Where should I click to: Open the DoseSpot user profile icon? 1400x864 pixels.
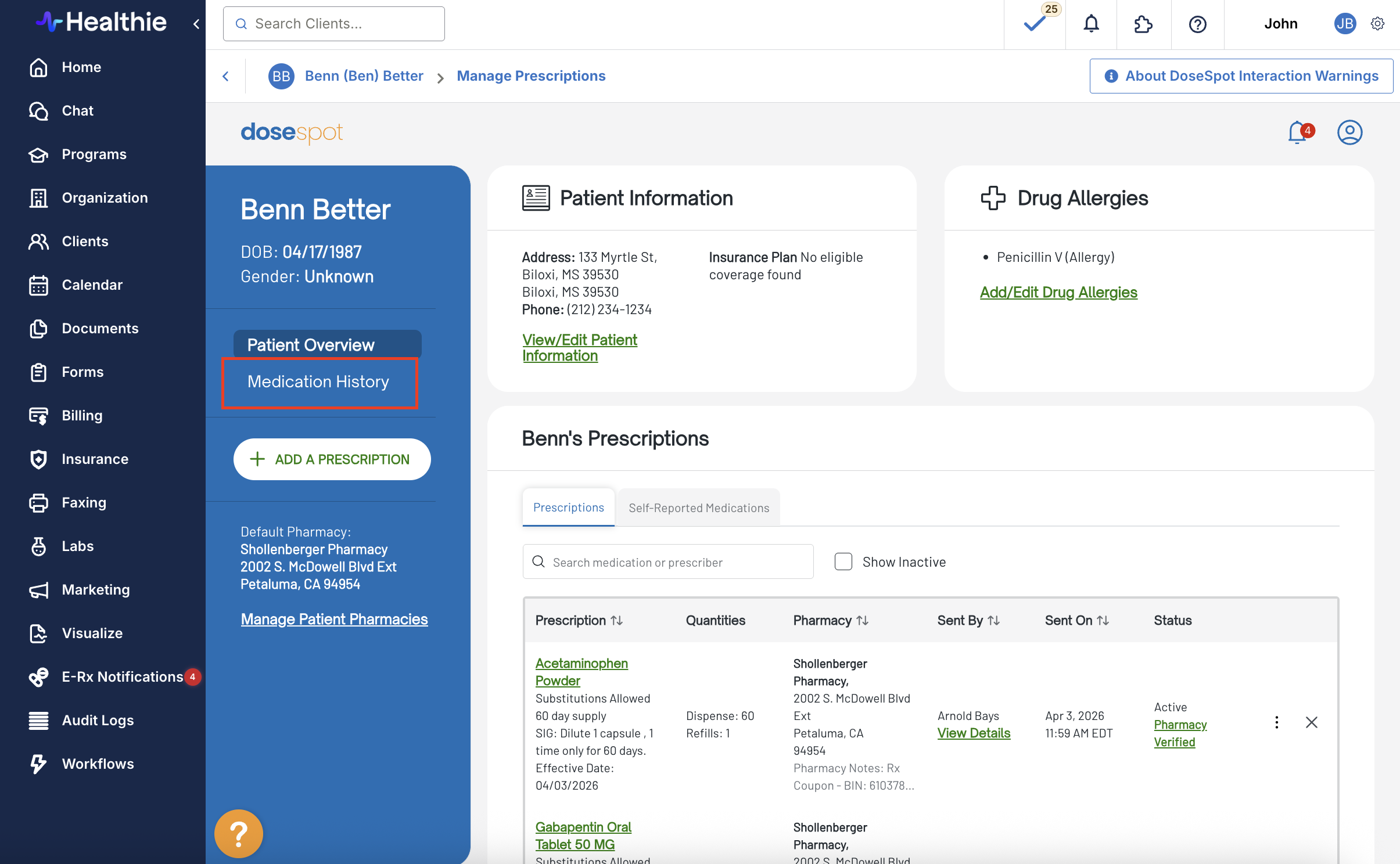[1349, 132]
